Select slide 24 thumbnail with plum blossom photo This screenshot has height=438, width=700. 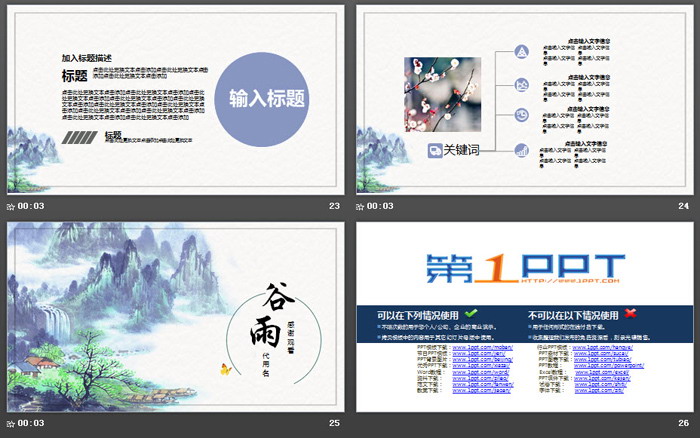(525, 100)
